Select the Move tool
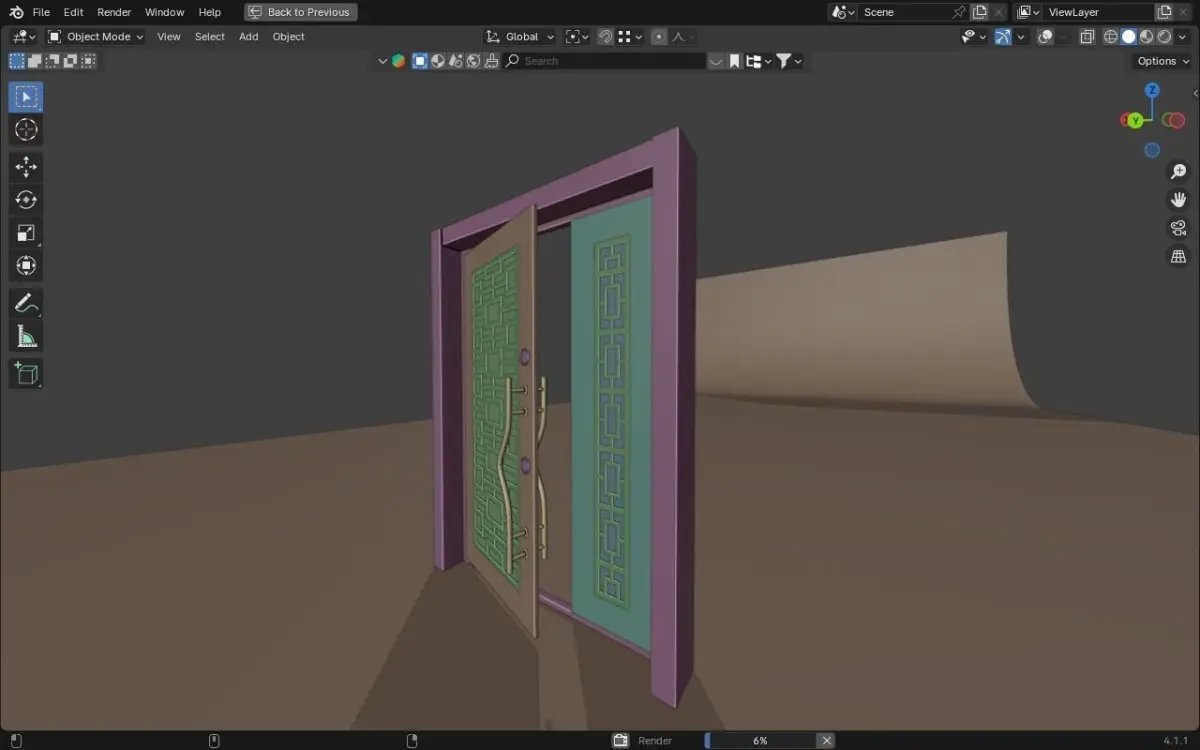 pyautogui.click(x=26, y=167)
